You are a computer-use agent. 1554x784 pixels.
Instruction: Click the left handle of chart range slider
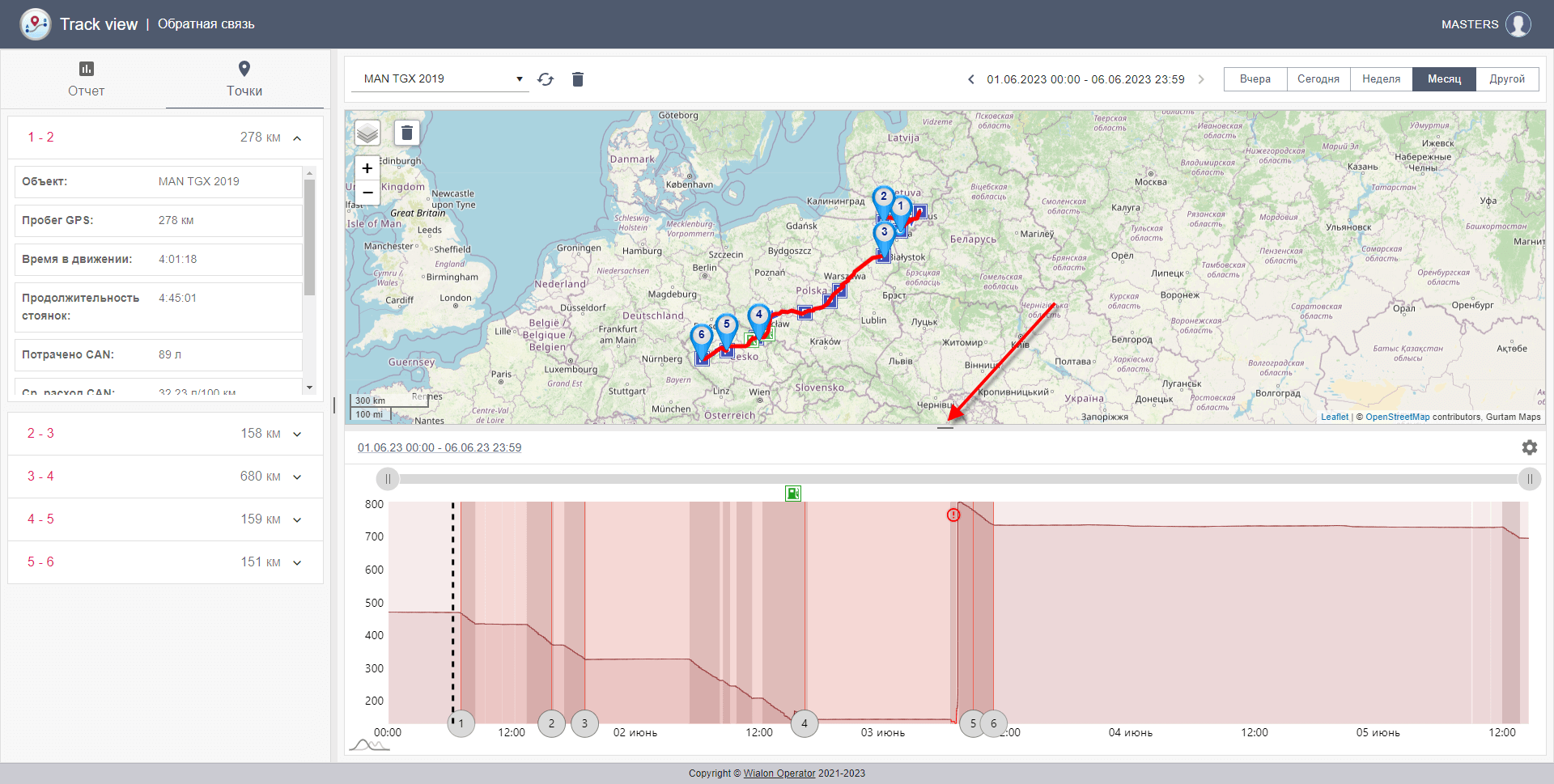[388, 479]
